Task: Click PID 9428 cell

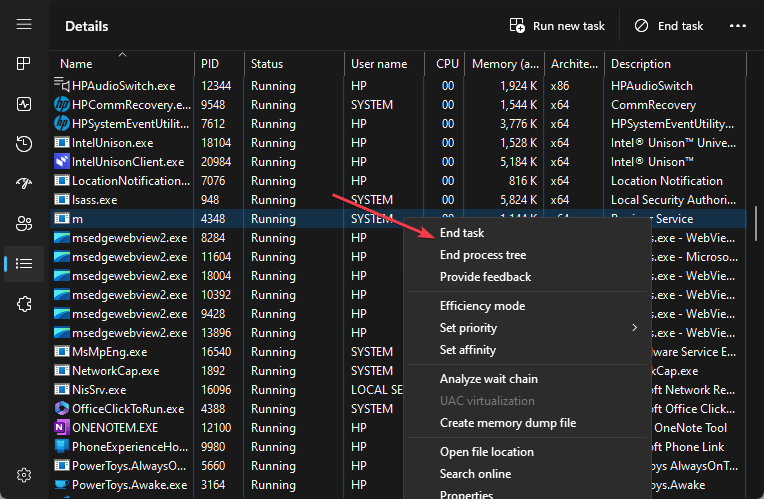Action: click(x=213, y=314)
